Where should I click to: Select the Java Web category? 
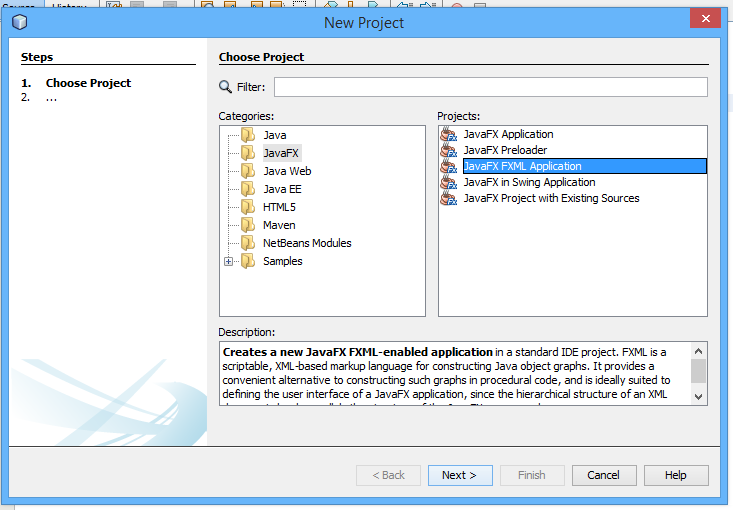[287, 171]
